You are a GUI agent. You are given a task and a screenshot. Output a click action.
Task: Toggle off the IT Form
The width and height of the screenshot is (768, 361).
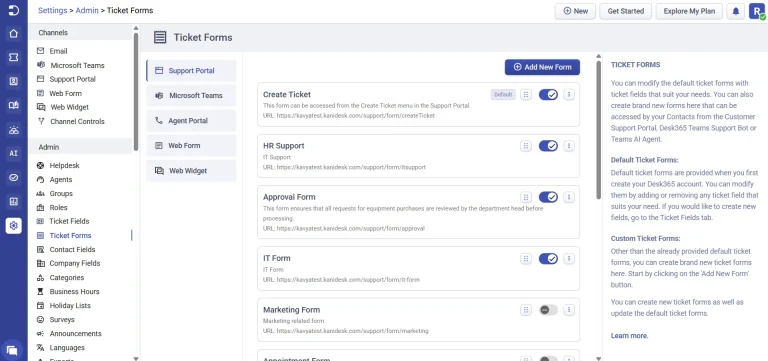point(548,258)
